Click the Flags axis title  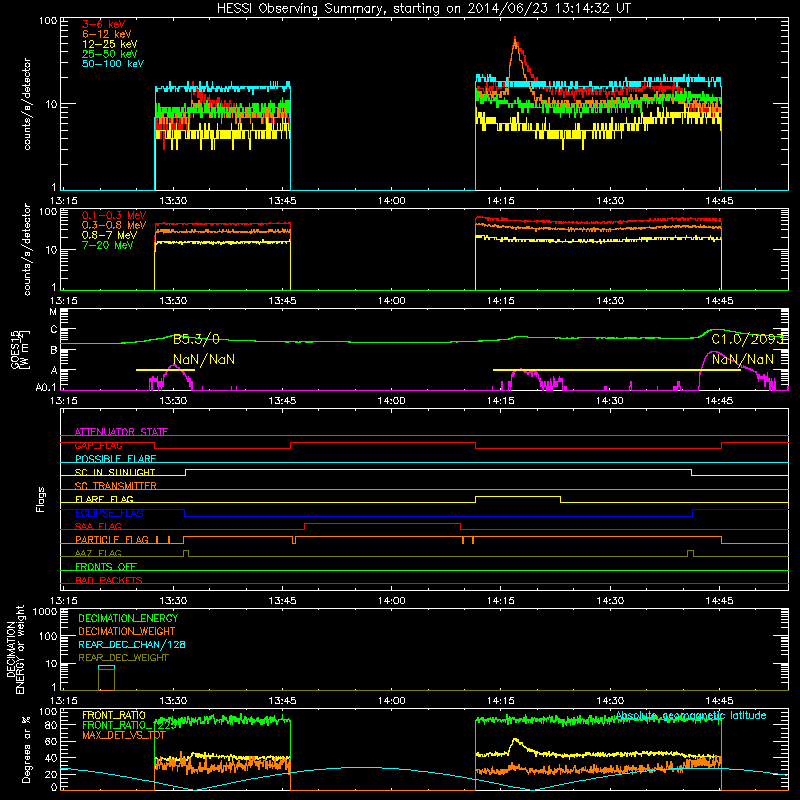(x=41, y=499)
